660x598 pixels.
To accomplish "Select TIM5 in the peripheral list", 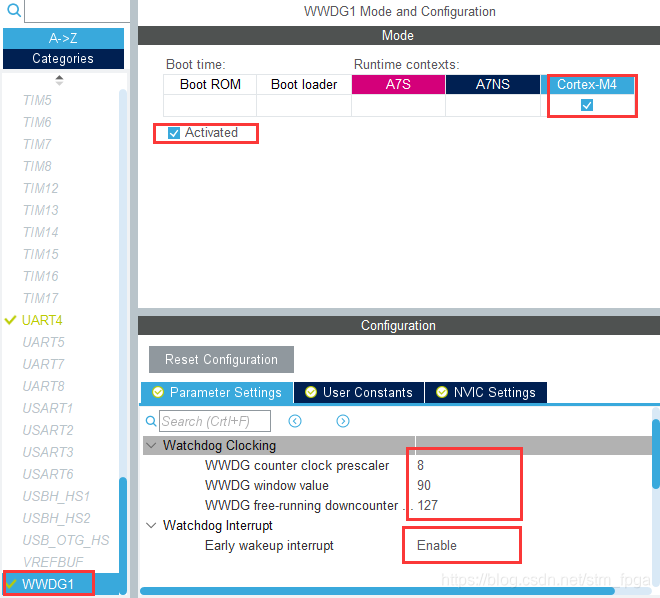I will click(37, 100).
